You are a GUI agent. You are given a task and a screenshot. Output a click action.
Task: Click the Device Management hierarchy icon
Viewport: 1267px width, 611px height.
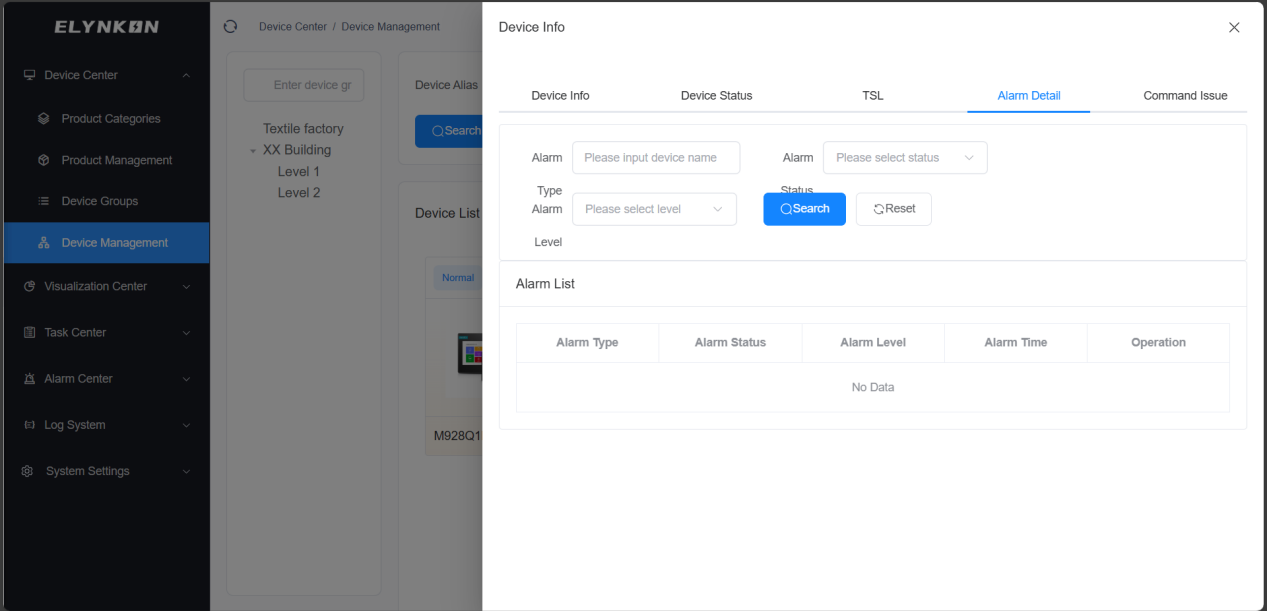coord(43,243)
